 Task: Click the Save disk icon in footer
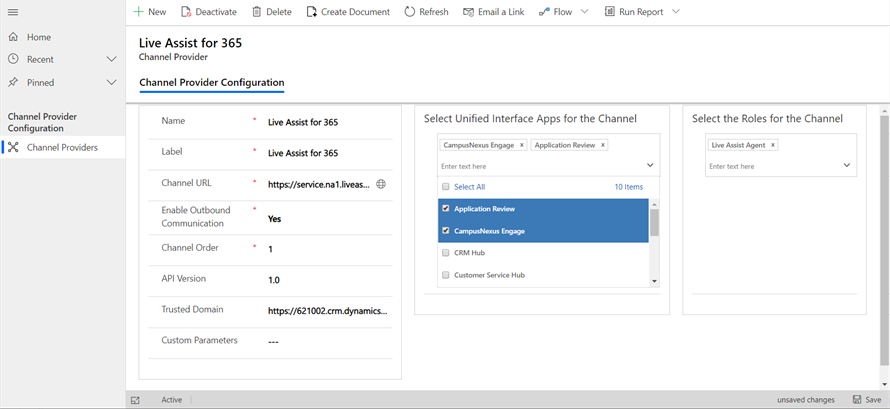coord(858,400)
